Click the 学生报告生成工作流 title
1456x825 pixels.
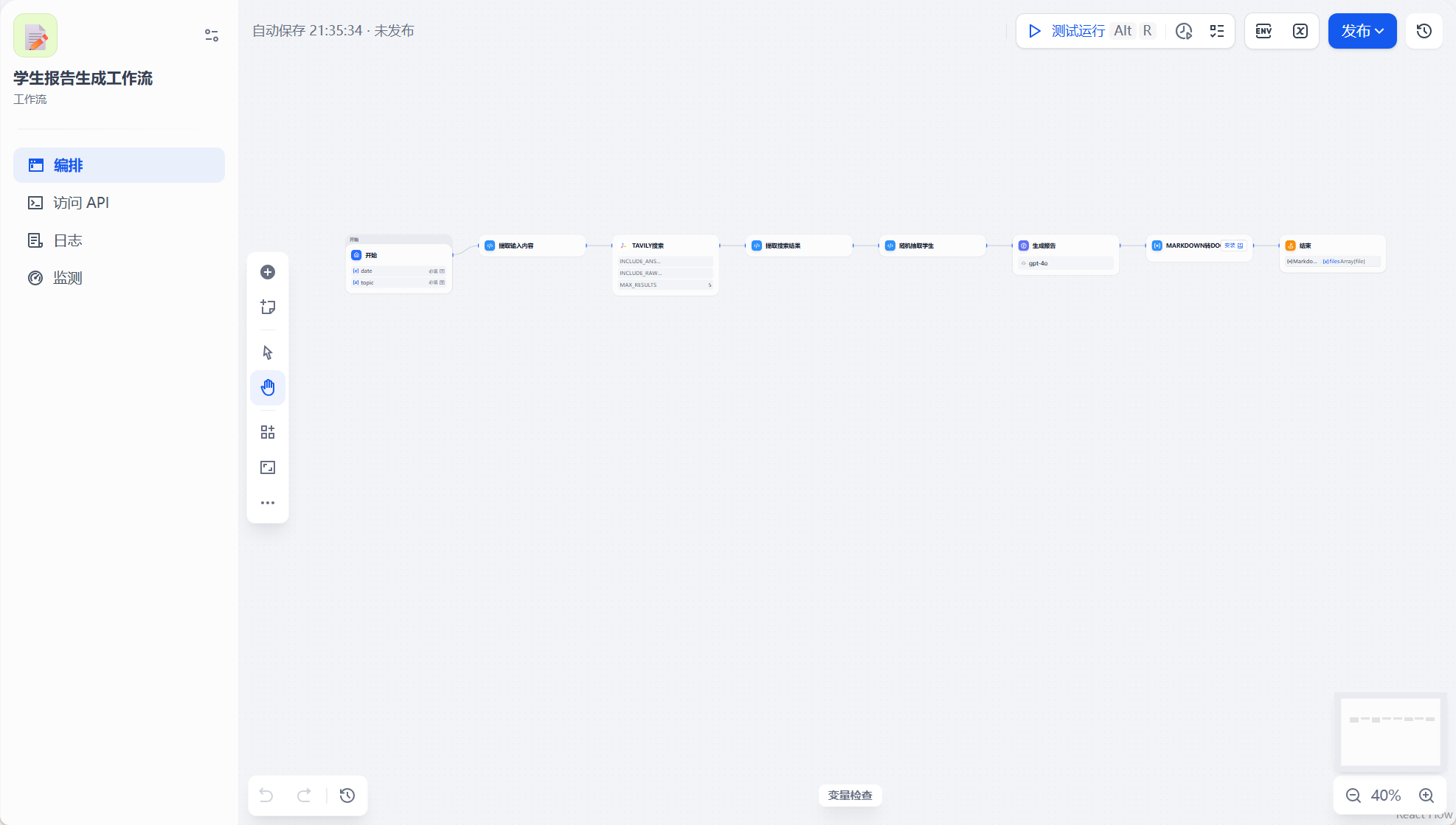83,78
